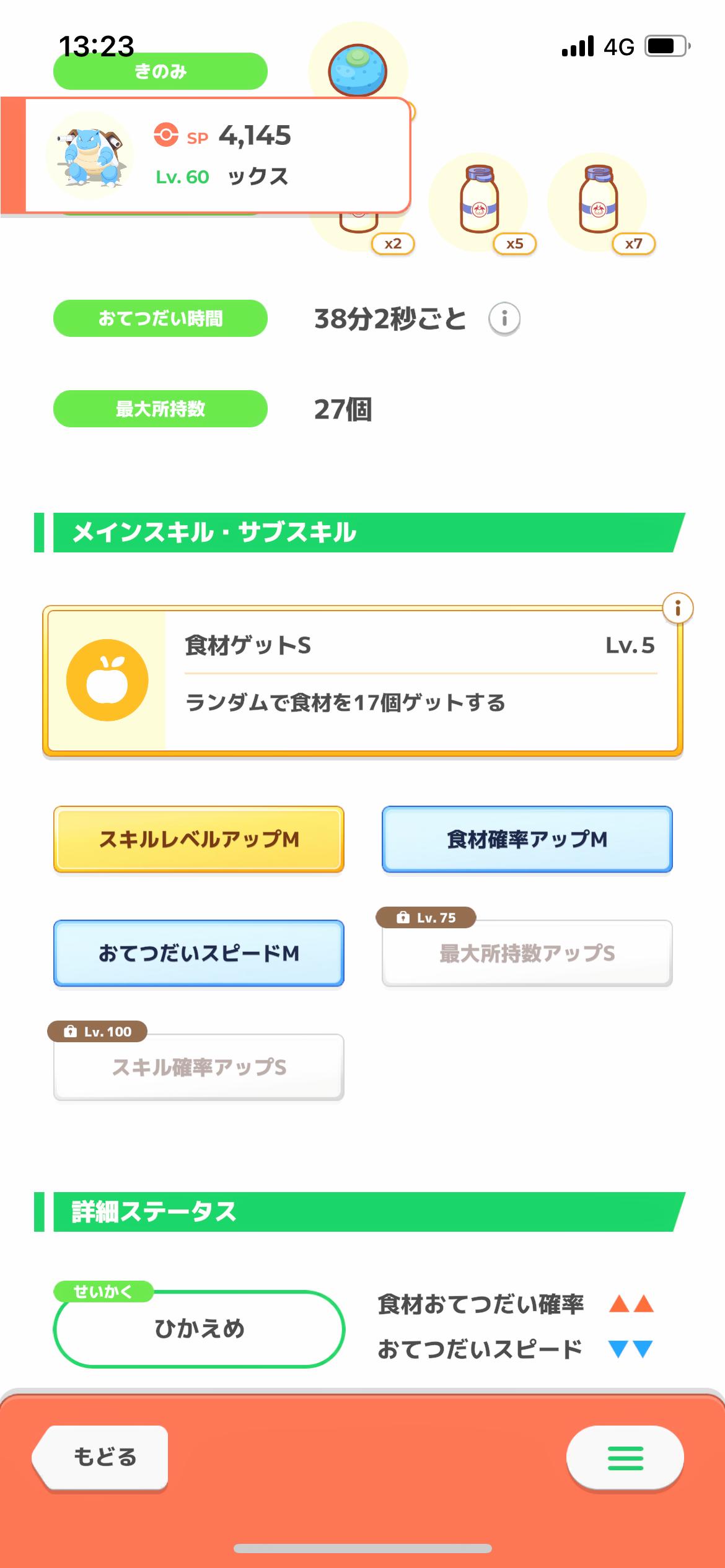Select the スキルレベルアップM sub skill
This screenshot has height=1568, width=725.
point(199,839)
